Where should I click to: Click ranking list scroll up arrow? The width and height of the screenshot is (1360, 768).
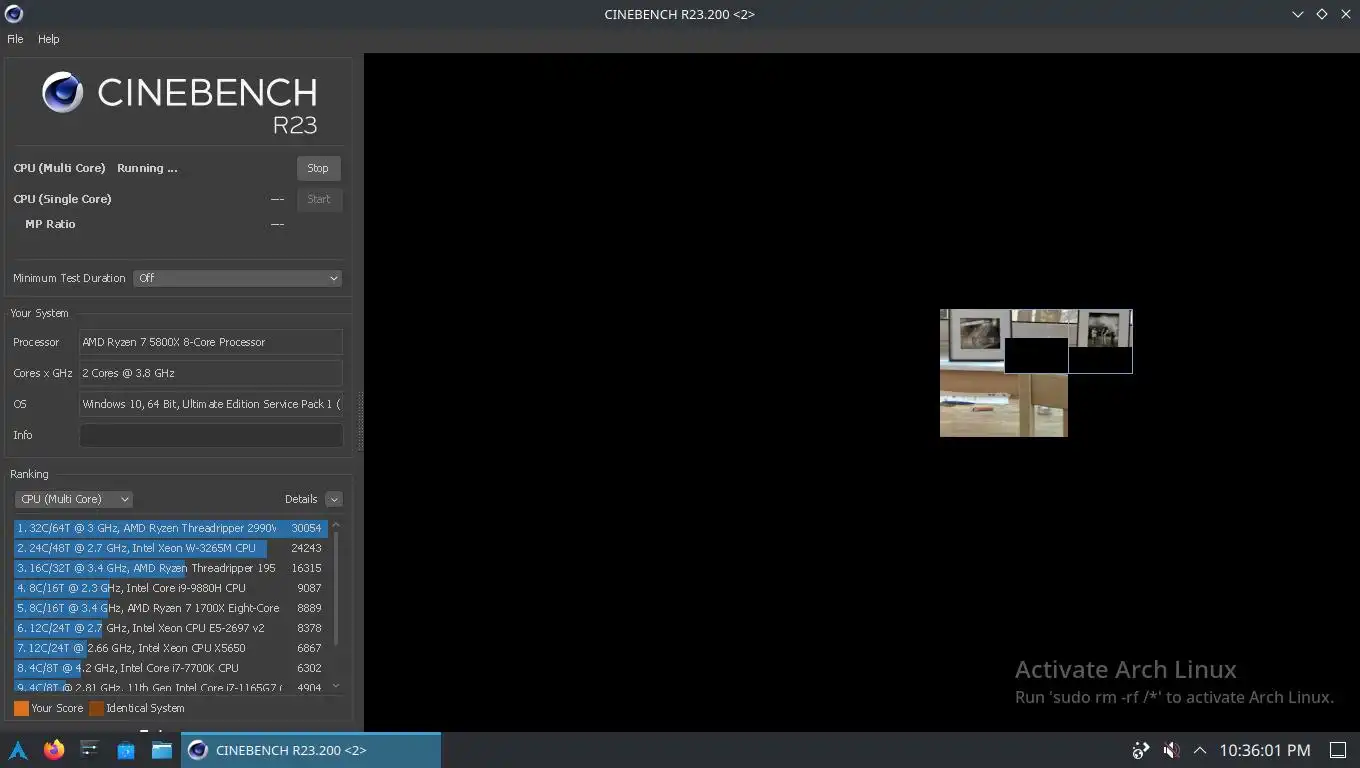click(x=336, y=525)
